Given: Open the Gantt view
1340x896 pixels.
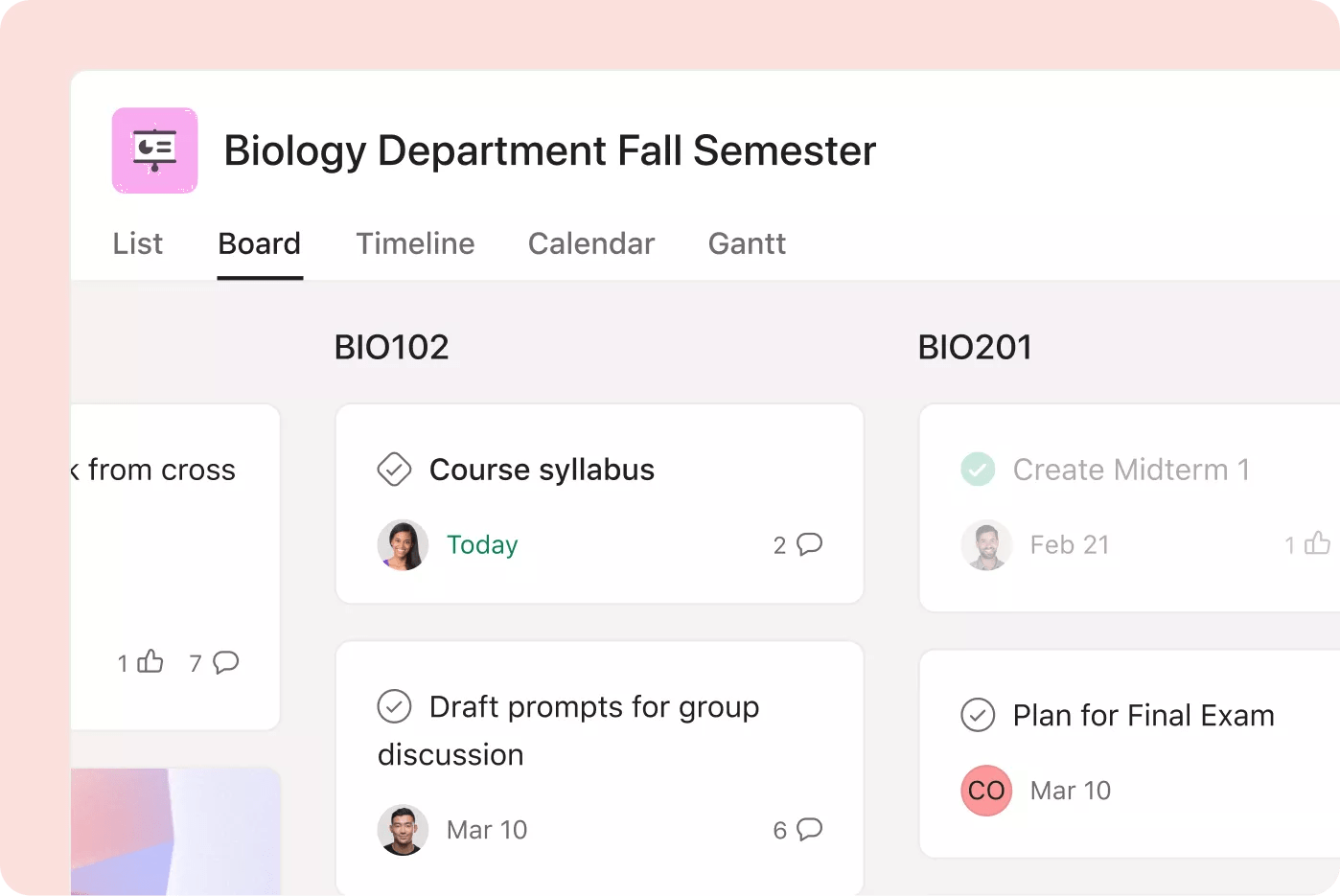Looking at the screenshot, I should 747,243.
